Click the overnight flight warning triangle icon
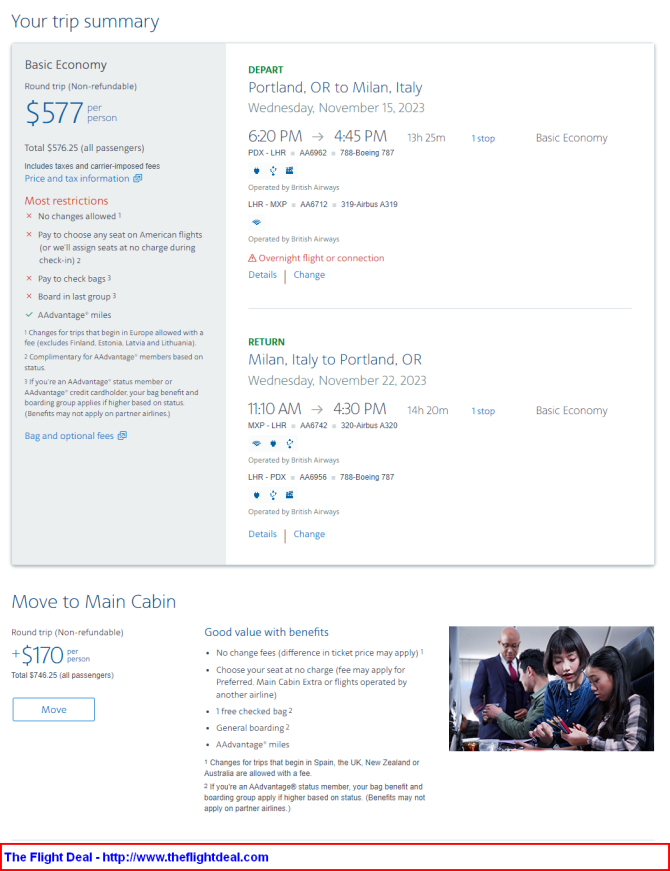Viewport: 670px width, 871px height. coord(253,258)
